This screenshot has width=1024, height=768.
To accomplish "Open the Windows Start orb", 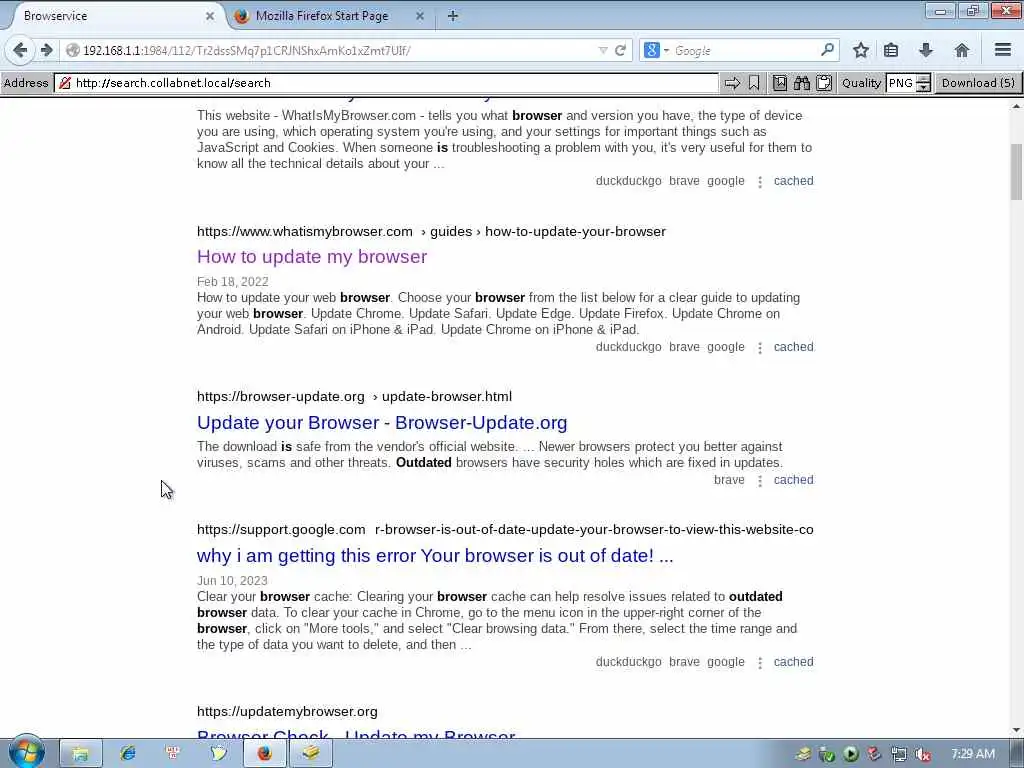I will (27, 753).
